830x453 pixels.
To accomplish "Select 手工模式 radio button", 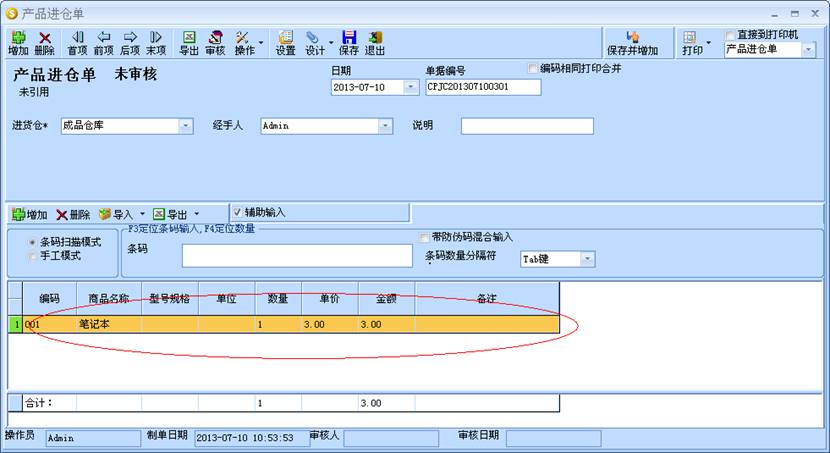I will (33, 256).
